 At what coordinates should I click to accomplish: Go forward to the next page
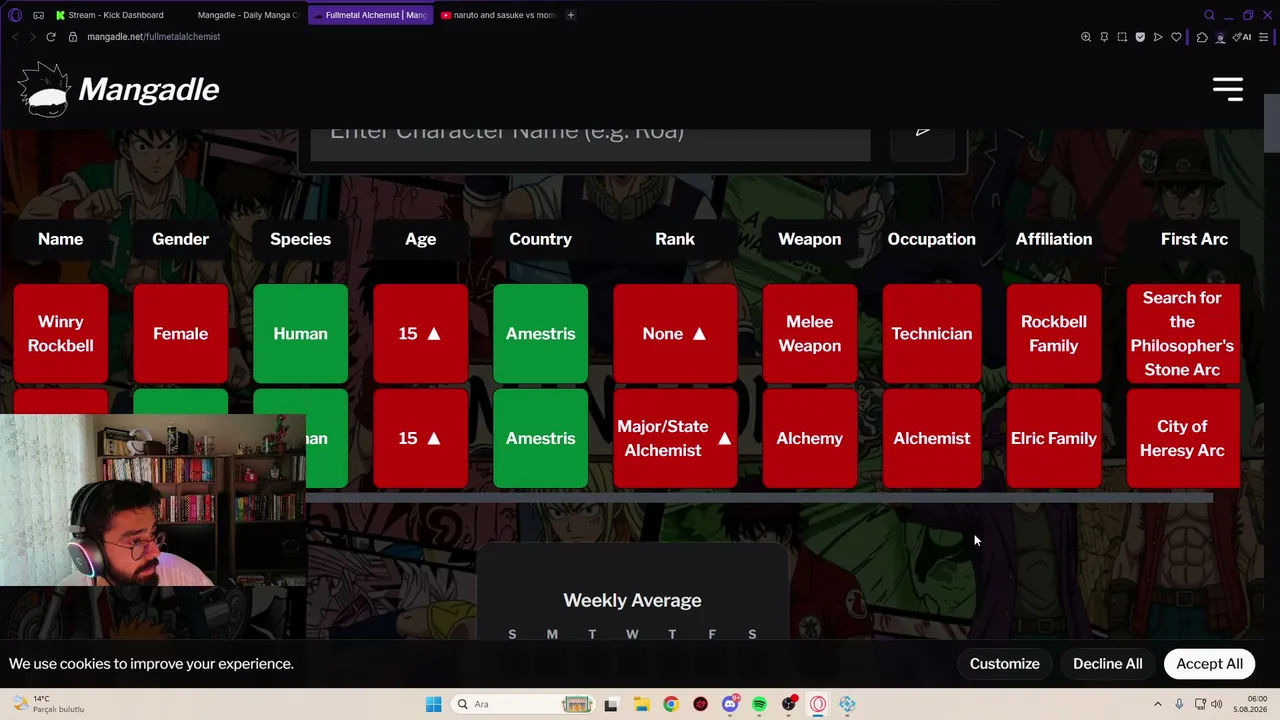[32, 37]
